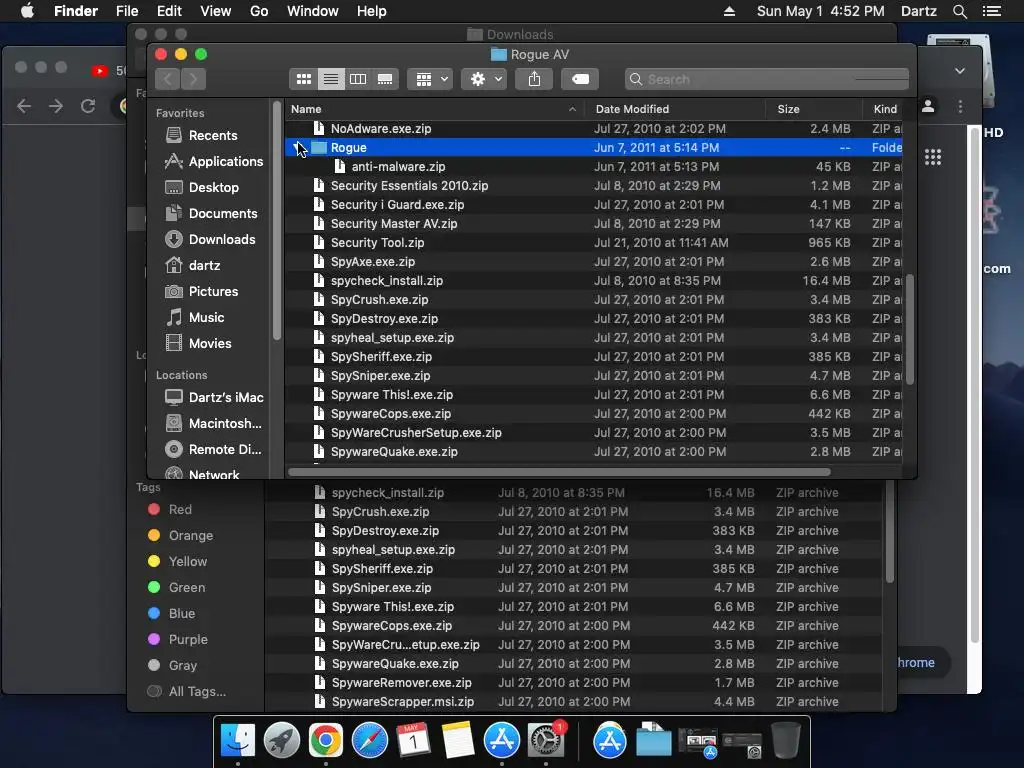Switch Rogue AV window to list view
Viewport: 1024px width, 768px height.
point(331,79)
